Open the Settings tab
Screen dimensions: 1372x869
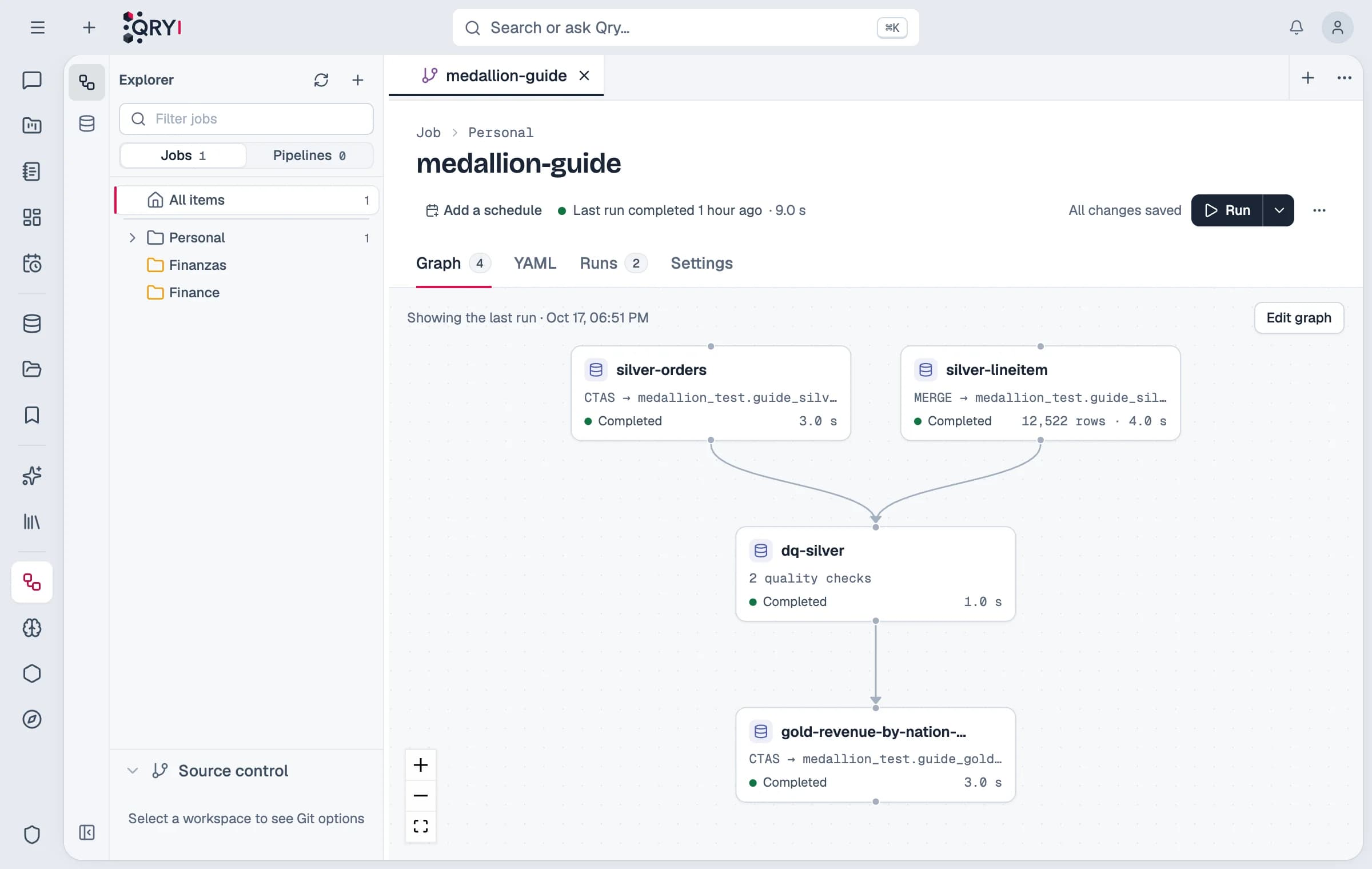click(x=701, y=263)
